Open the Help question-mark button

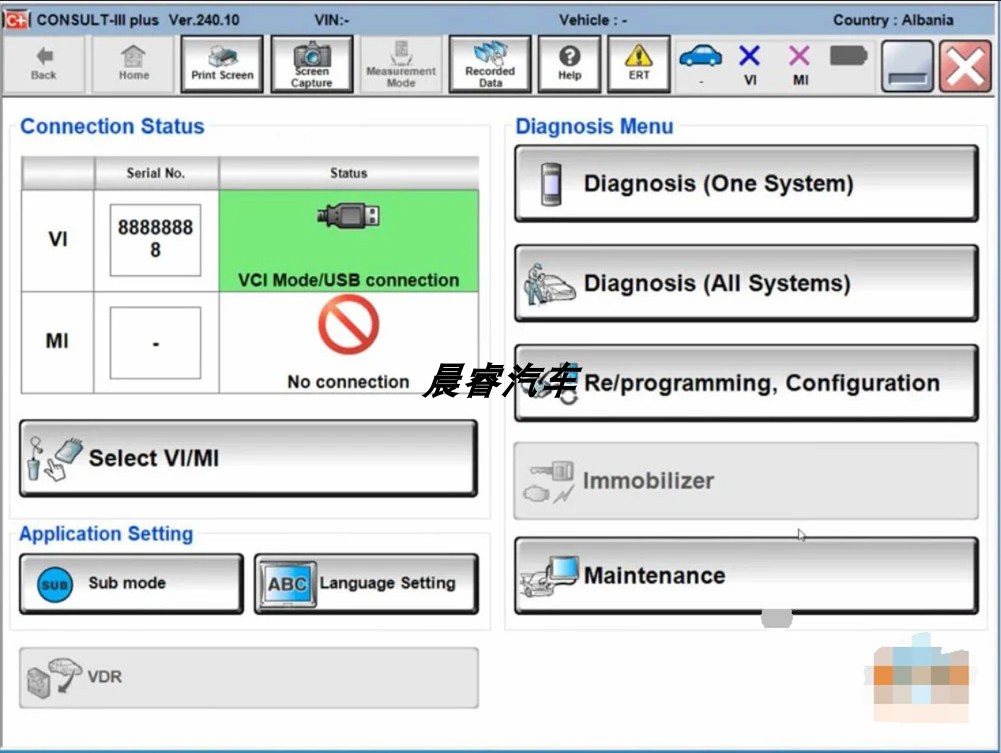569,64
